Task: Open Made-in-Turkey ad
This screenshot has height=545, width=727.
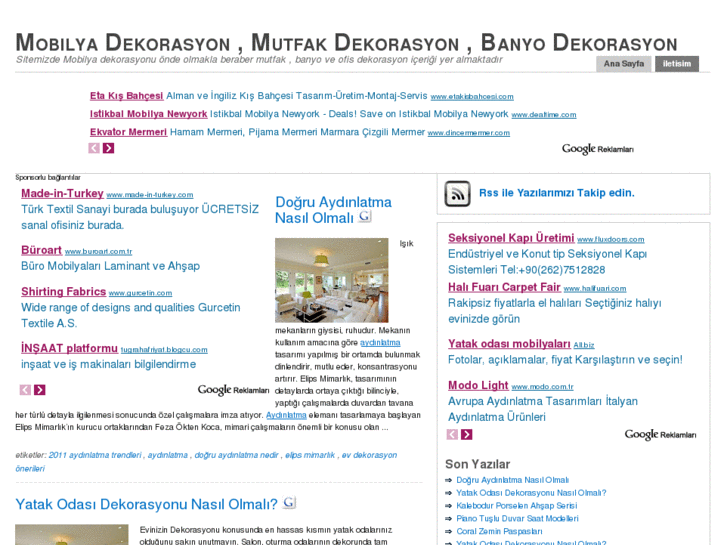Action: pyautogui.click(x=62, y=193)
